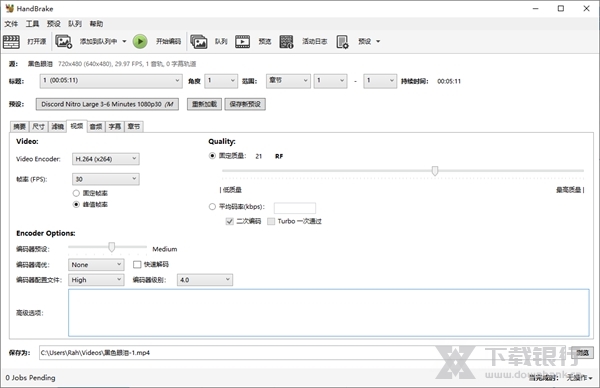Click the Save New Preset button

point(245,104)
